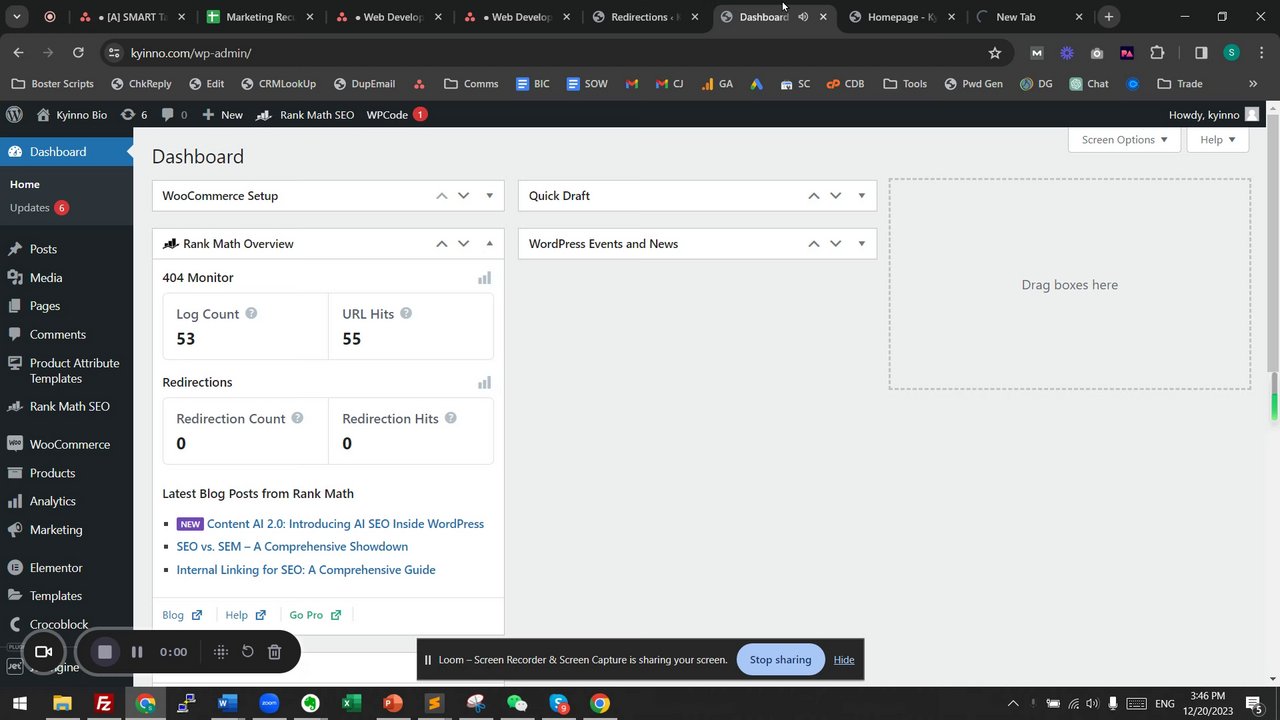Move Quick Draft box up
This screenshot has height=720, width=1280.
813,196
